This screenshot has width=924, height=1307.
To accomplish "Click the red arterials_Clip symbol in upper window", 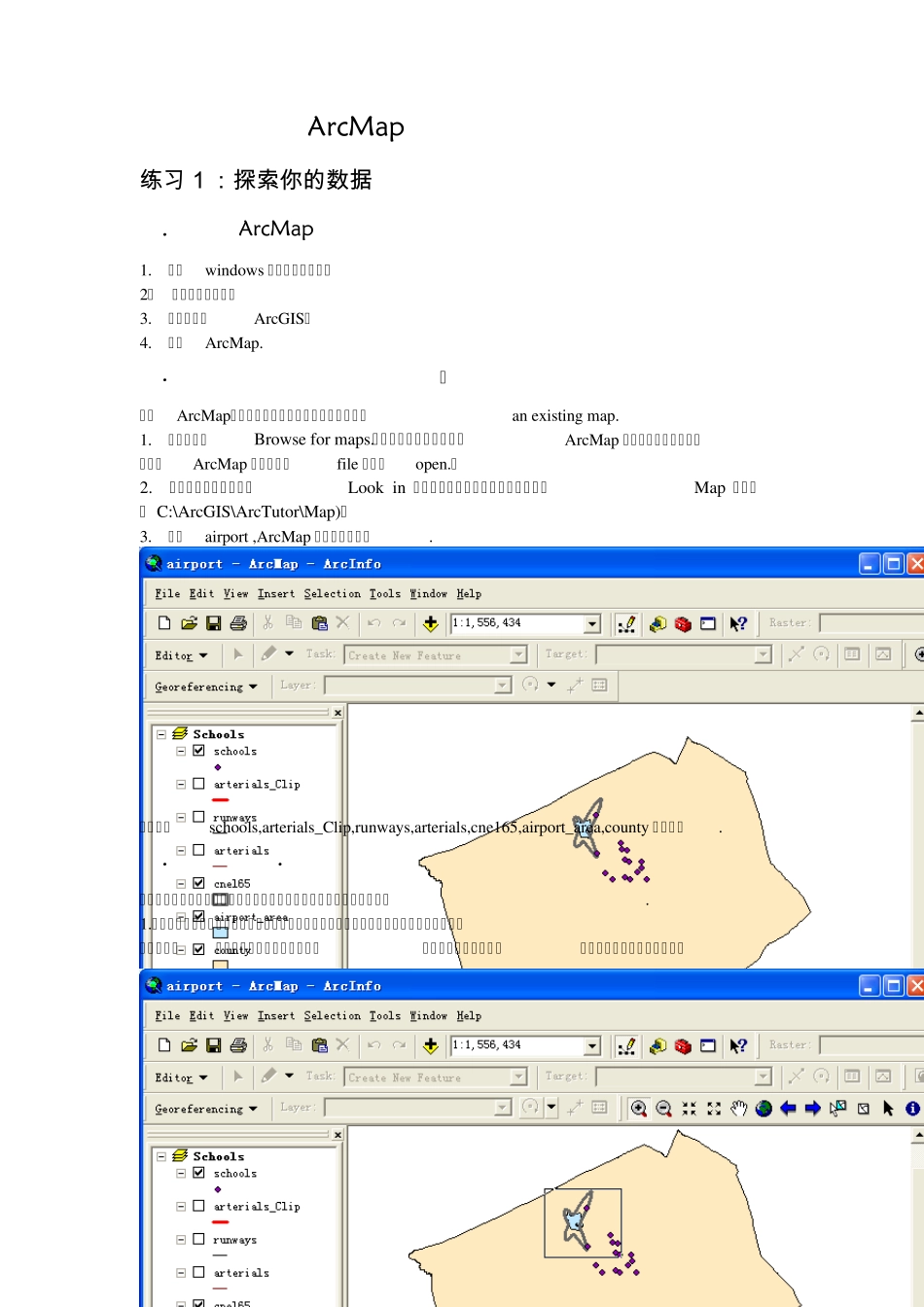I will 221,799.
